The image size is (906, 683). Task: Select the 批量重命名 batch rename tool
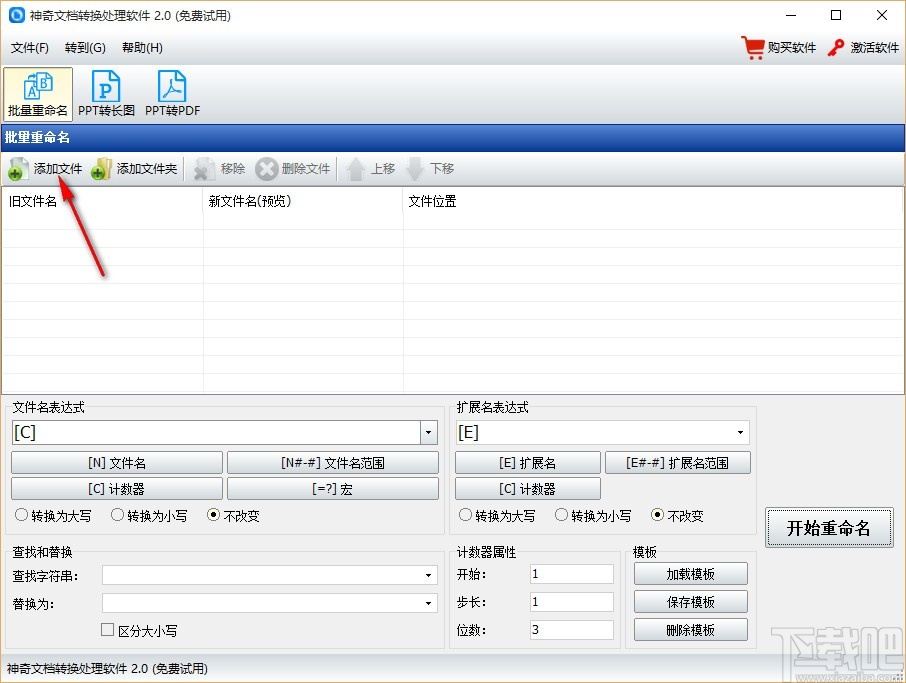click(38, 94)
